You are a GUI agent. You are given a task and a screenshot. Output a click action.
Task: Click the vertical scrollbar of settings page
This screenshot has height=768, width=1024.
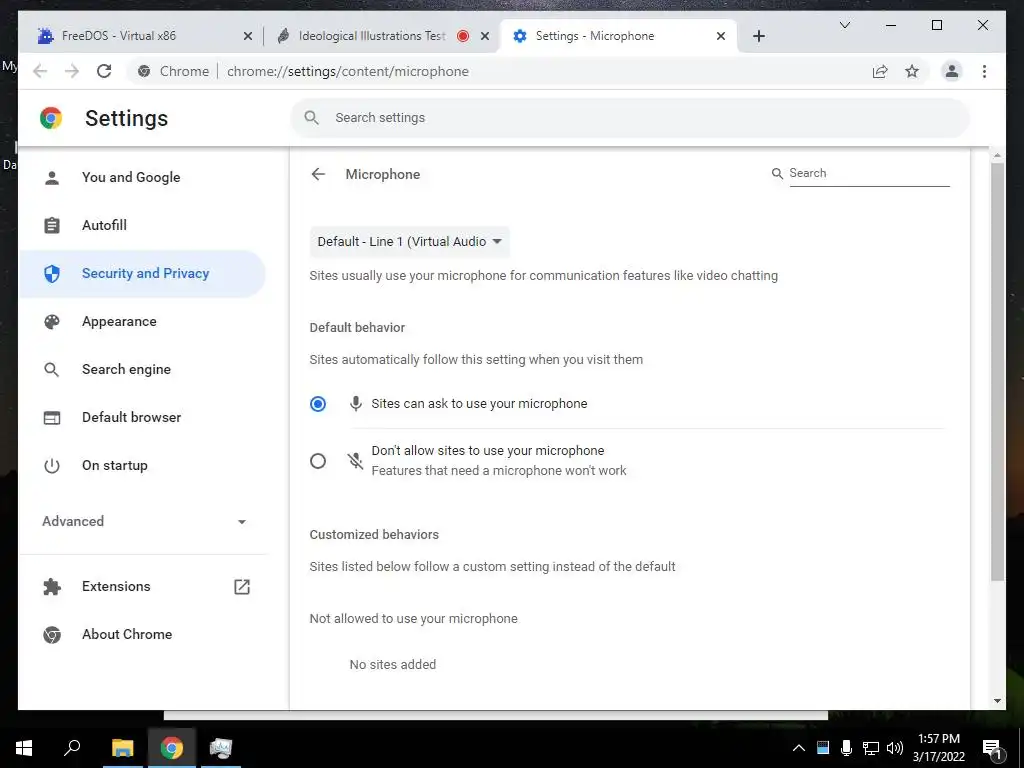coord(997,372)
